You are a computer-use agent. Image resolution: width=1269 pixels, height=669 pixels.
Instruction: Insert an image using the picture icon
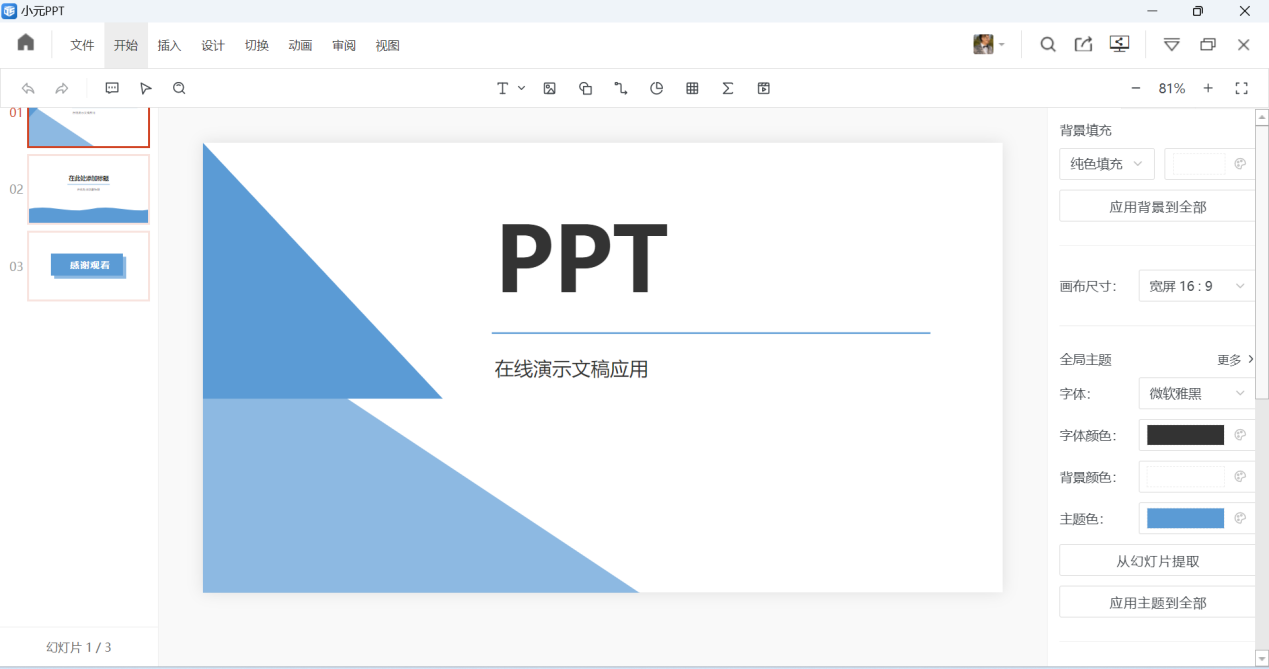(549, 88)
